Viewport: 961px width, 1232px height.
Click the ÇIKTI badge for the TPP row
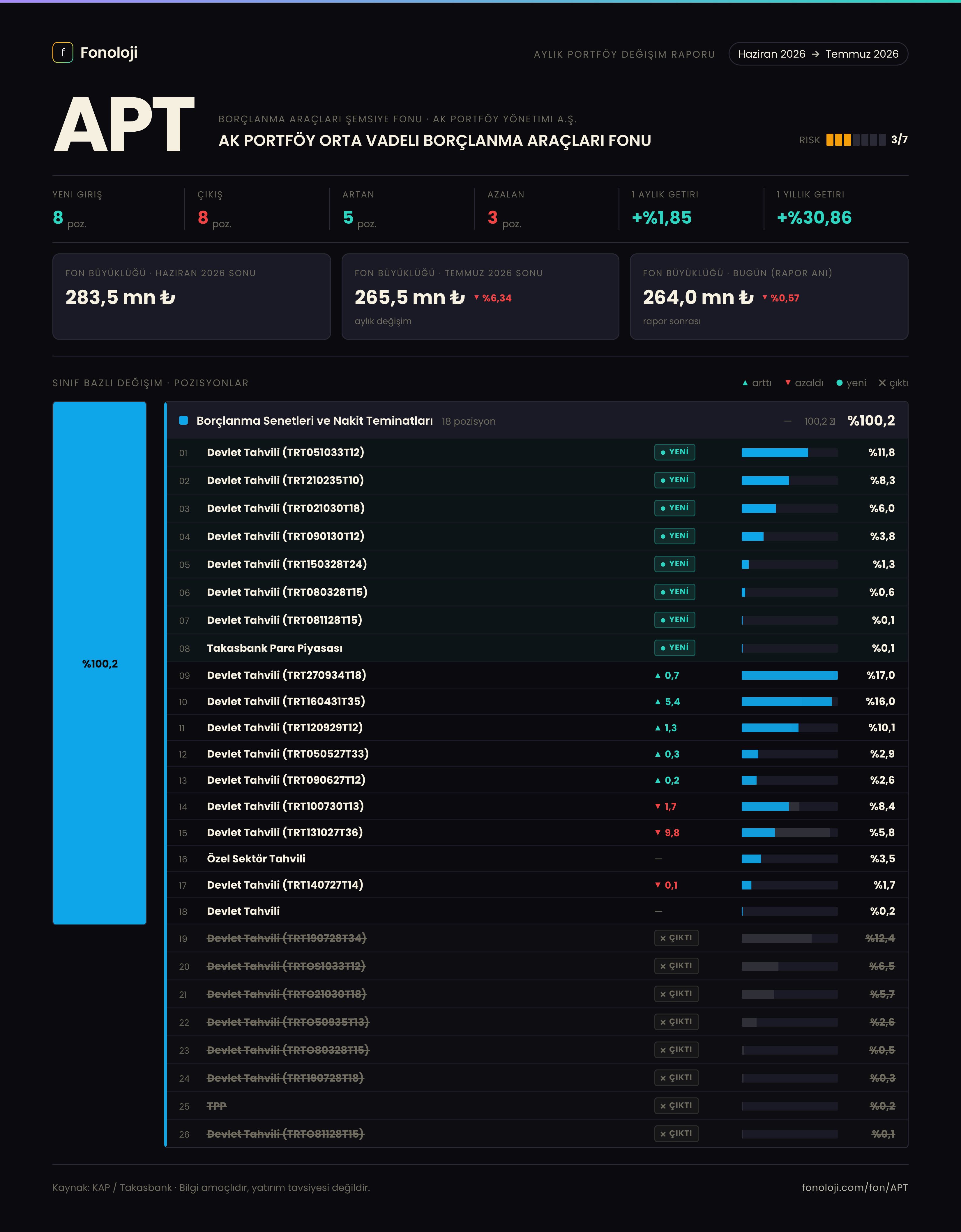tap(676, 1106)
